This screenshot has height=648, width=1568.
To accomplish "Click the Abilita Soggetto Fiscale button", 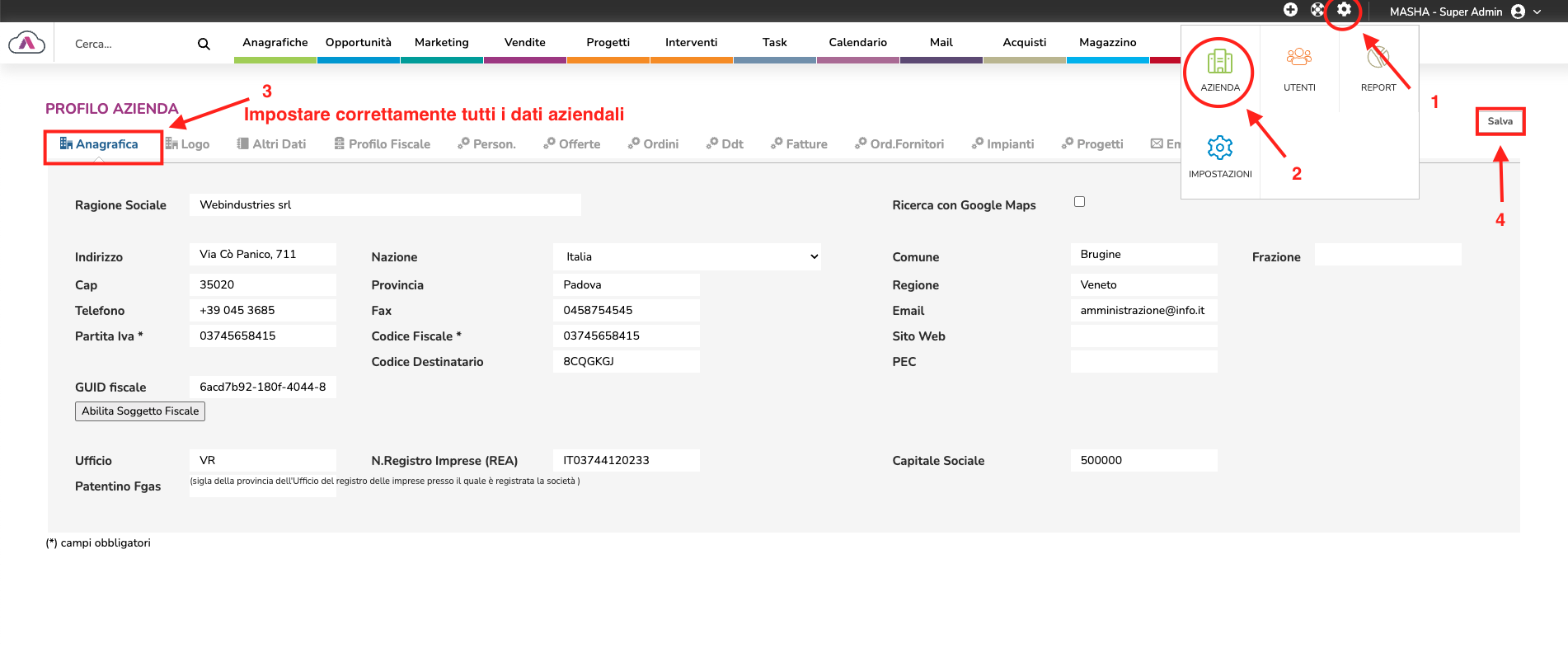I will 140,411.
